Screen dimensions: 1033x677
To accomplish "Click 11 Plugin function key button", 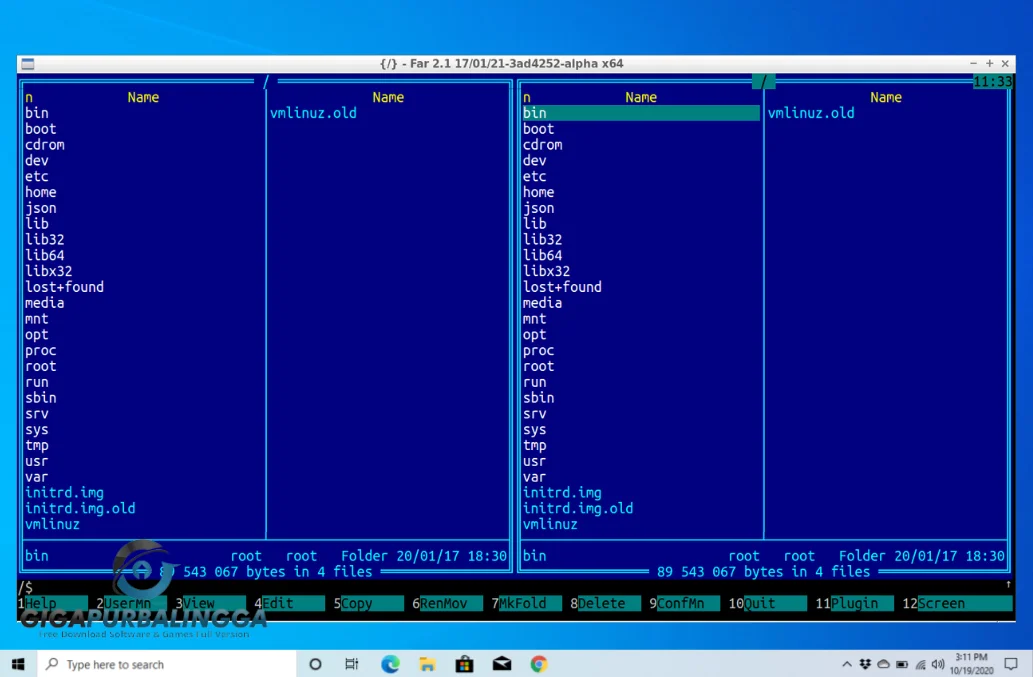I will pos(854,603).
